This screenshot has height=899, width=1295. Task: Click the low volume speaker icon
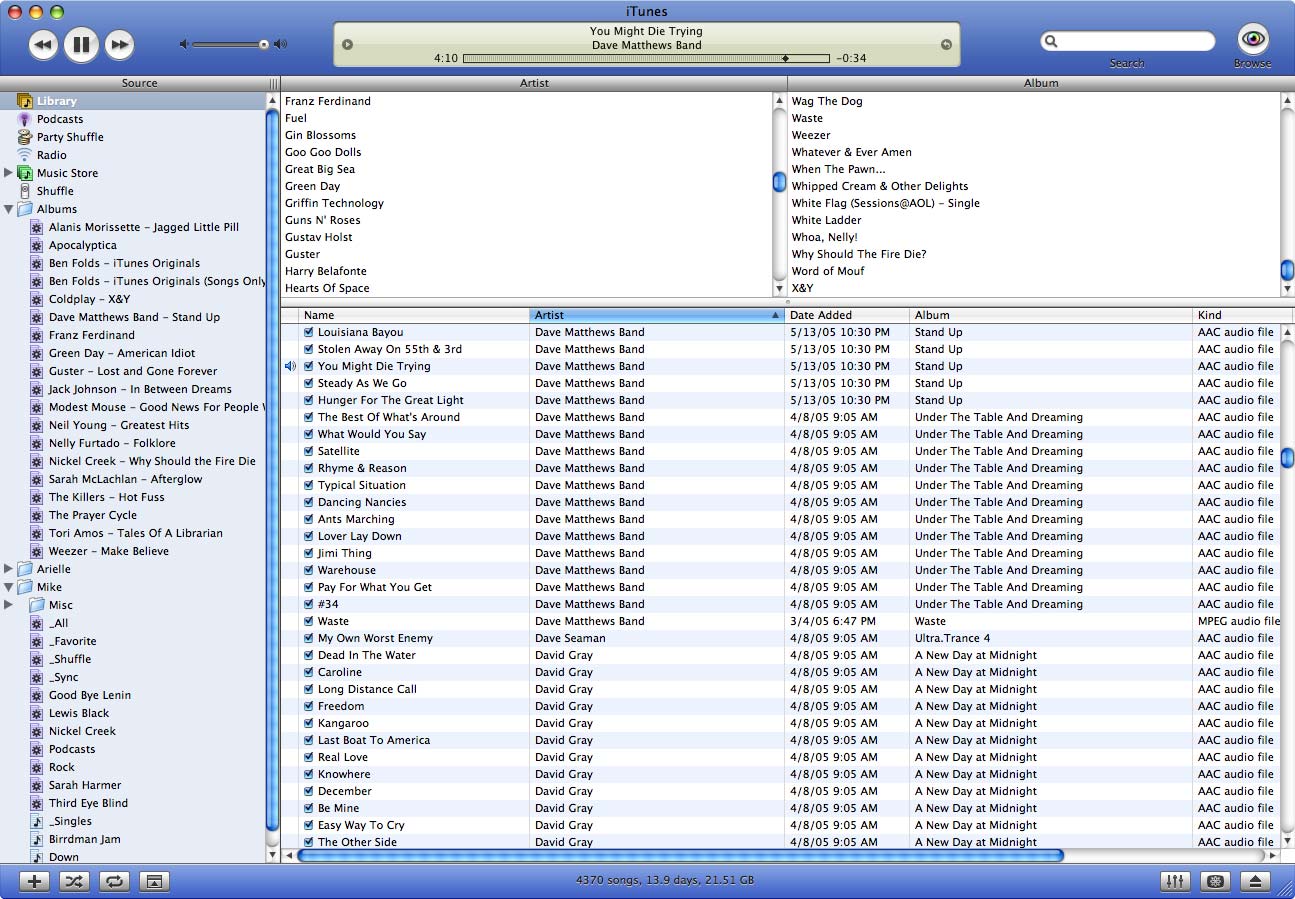point(184,44)
